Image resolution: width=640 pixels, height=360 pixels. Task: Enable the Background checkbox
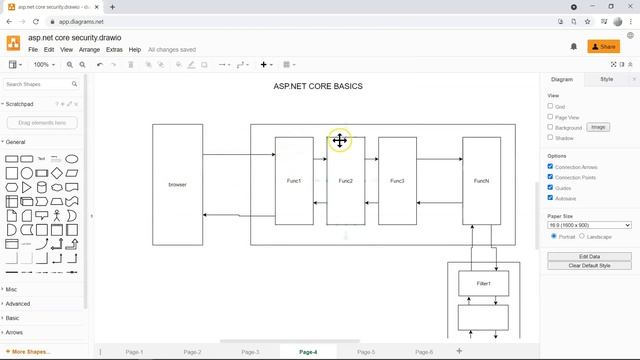coord(550,127)
